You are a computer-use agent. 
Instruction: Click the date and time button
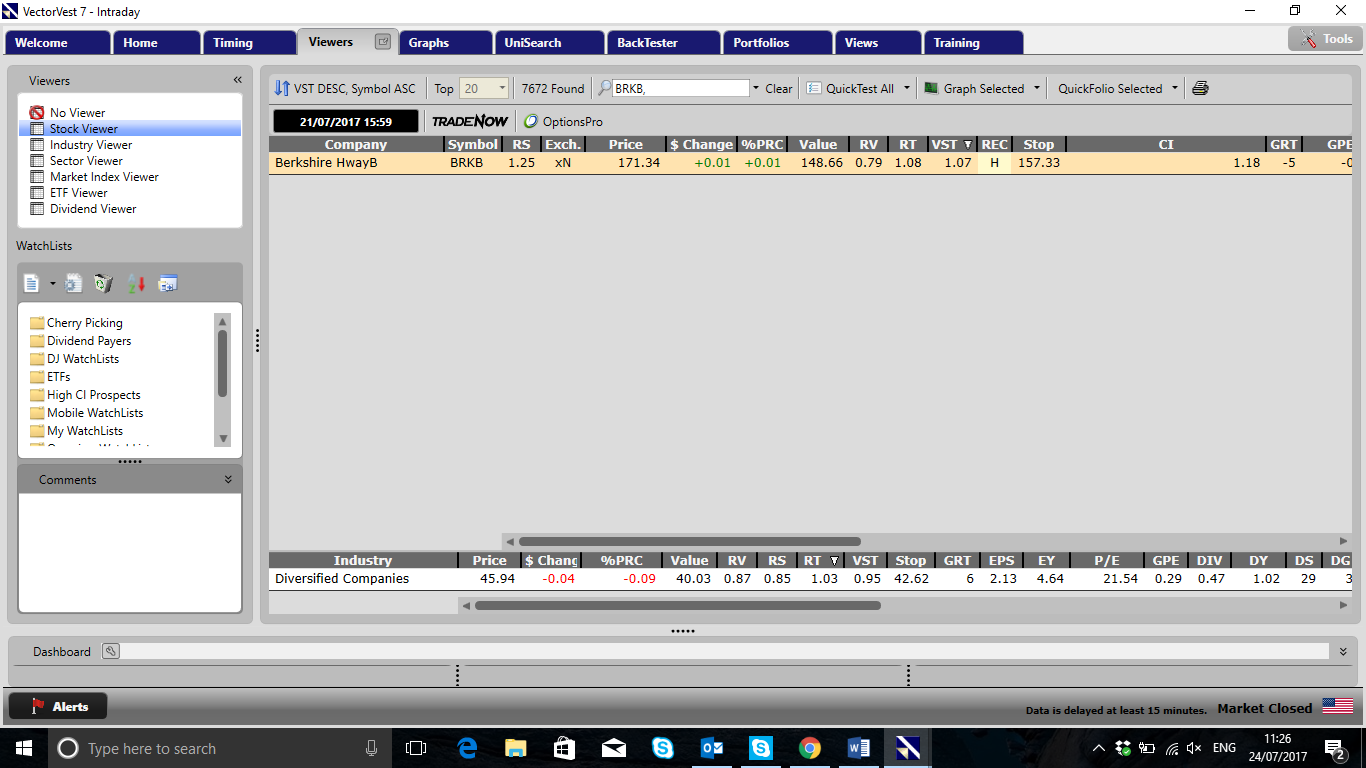(x=346, y=121)
